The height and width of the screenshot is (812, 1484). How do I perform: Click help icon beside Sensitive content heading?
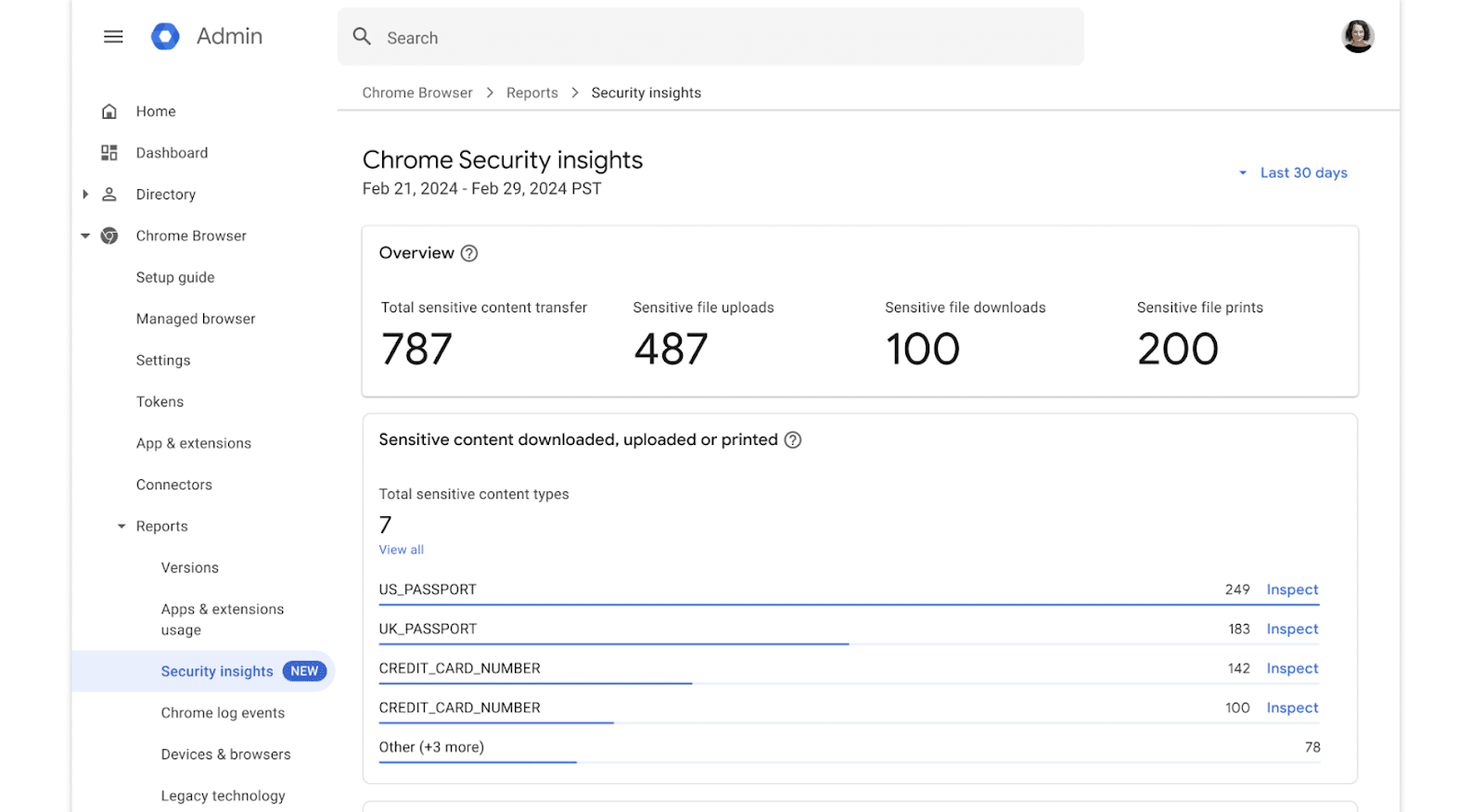click(793, 440)
